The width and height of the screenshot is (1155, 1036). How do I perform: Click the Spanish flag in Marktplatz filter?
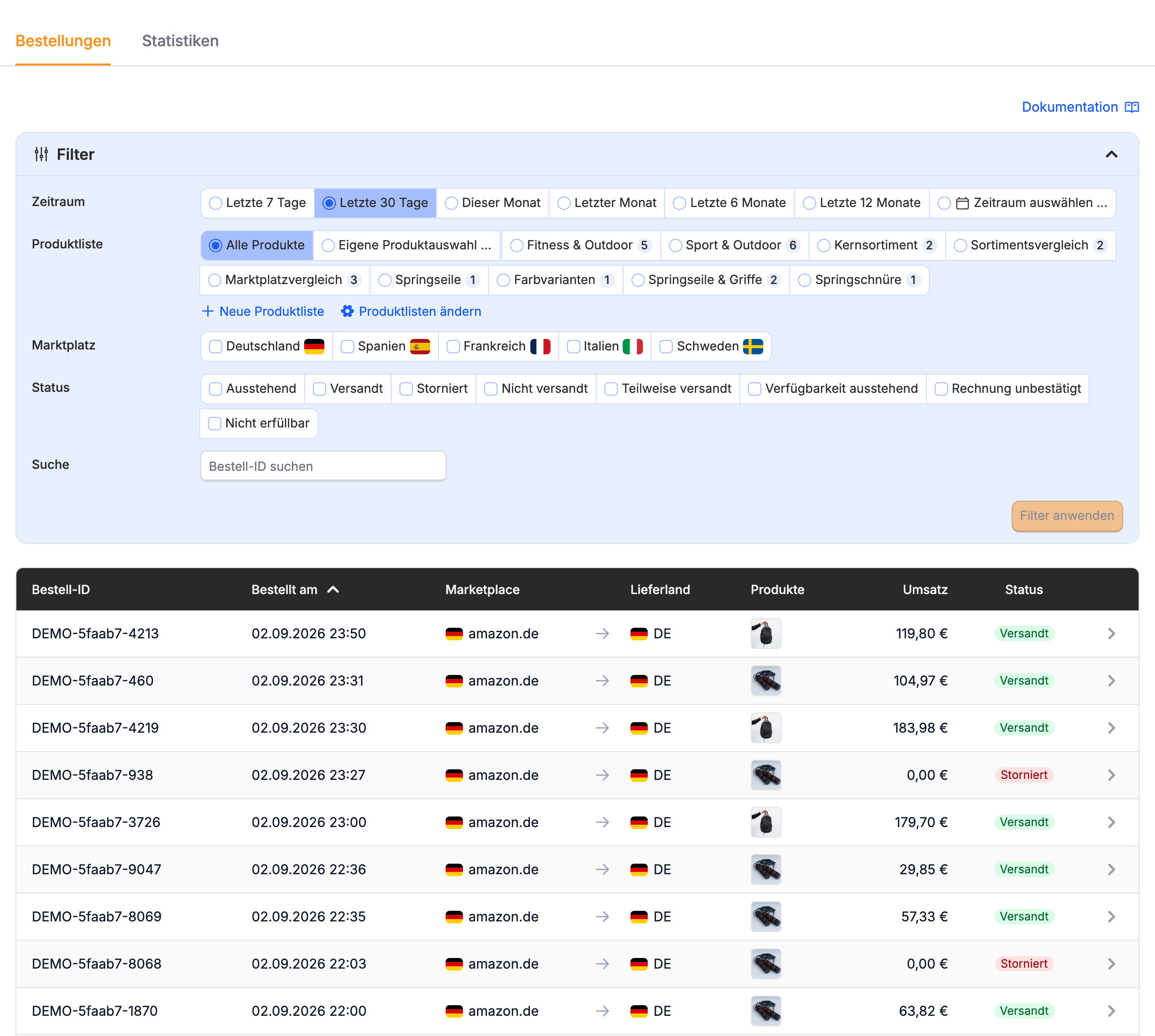tap(420, 346)
